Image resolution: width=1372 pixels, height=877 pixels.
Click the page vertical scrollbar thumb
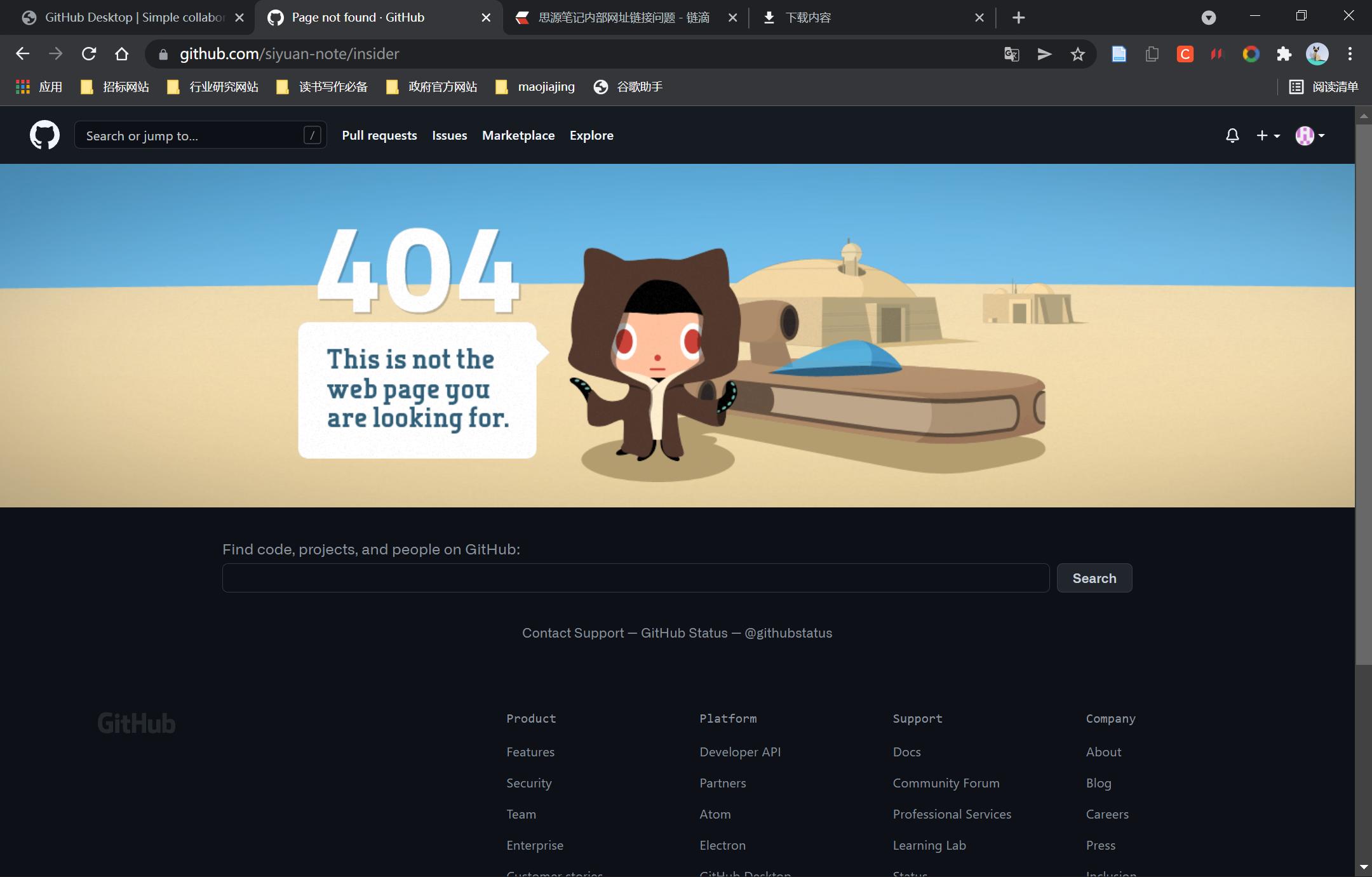pyautogui.click(x=1363, y=394)
